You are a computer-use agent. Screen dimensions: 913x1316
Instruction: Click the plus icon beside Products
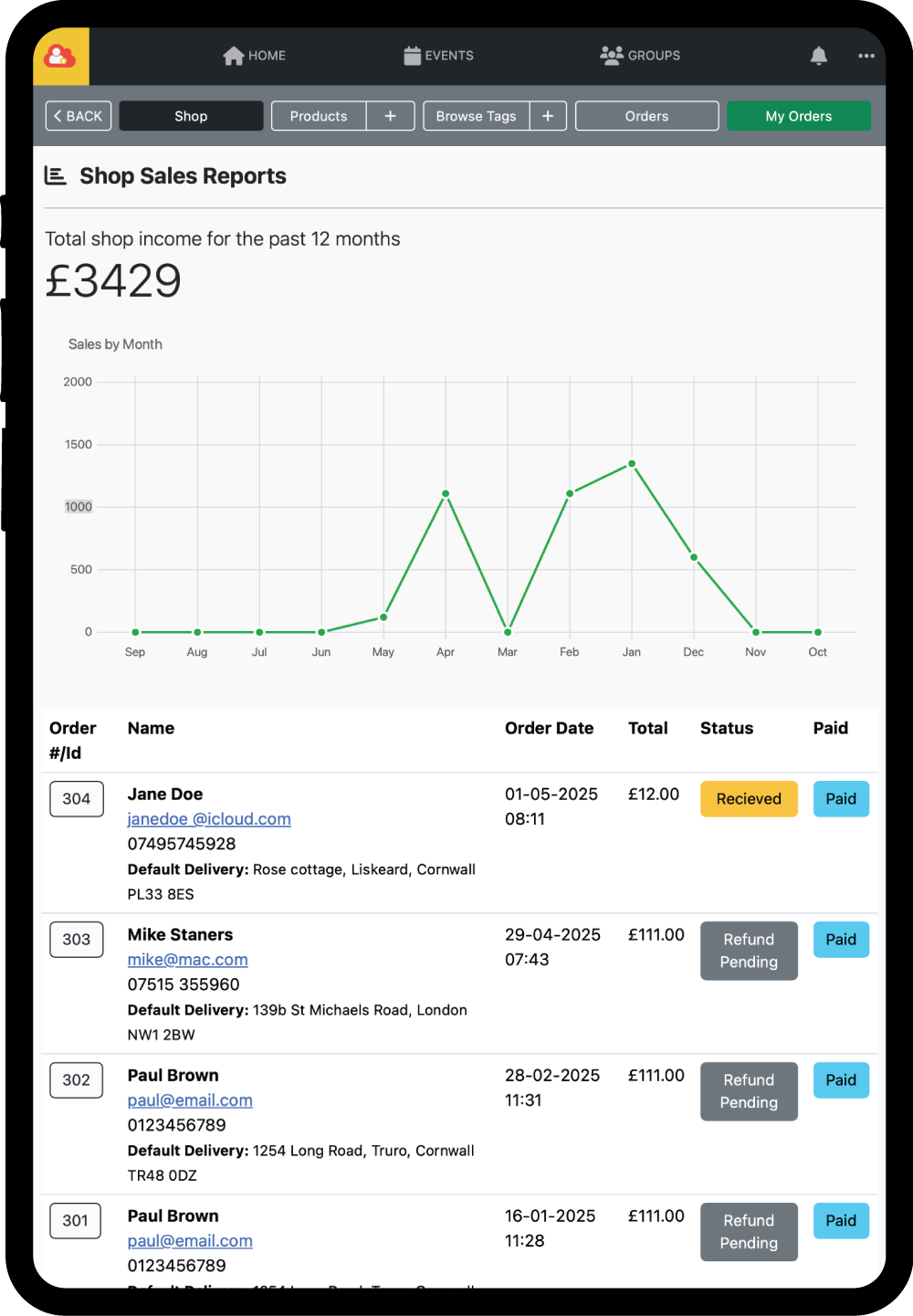pyautogui.click(x=391, y=116)
